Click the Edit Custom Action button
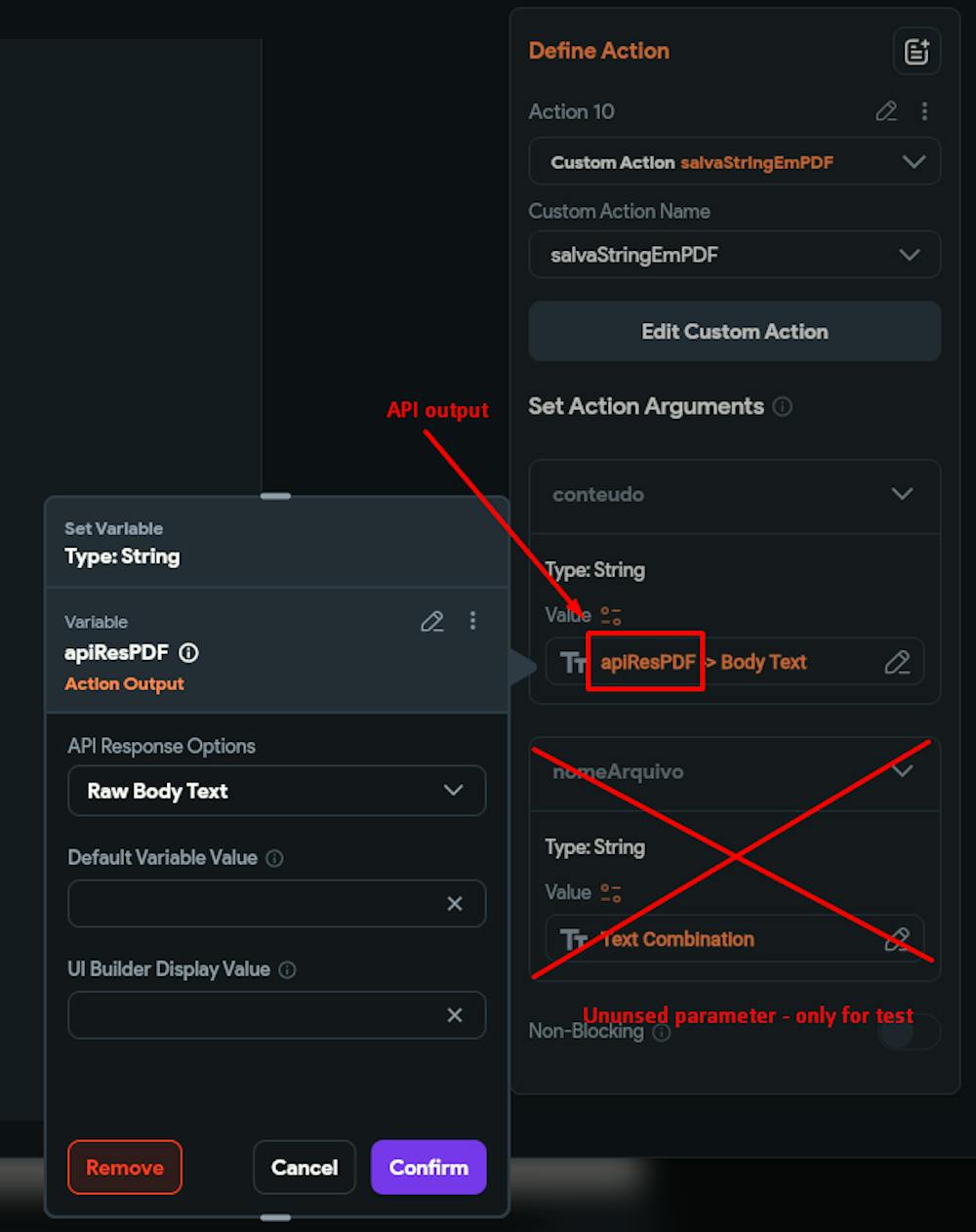The image size is (976, 1232). 735,332
